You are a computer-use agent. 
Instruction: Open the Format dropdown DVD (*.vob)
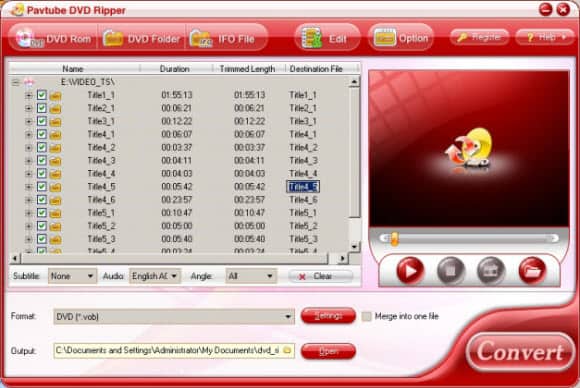174,317
